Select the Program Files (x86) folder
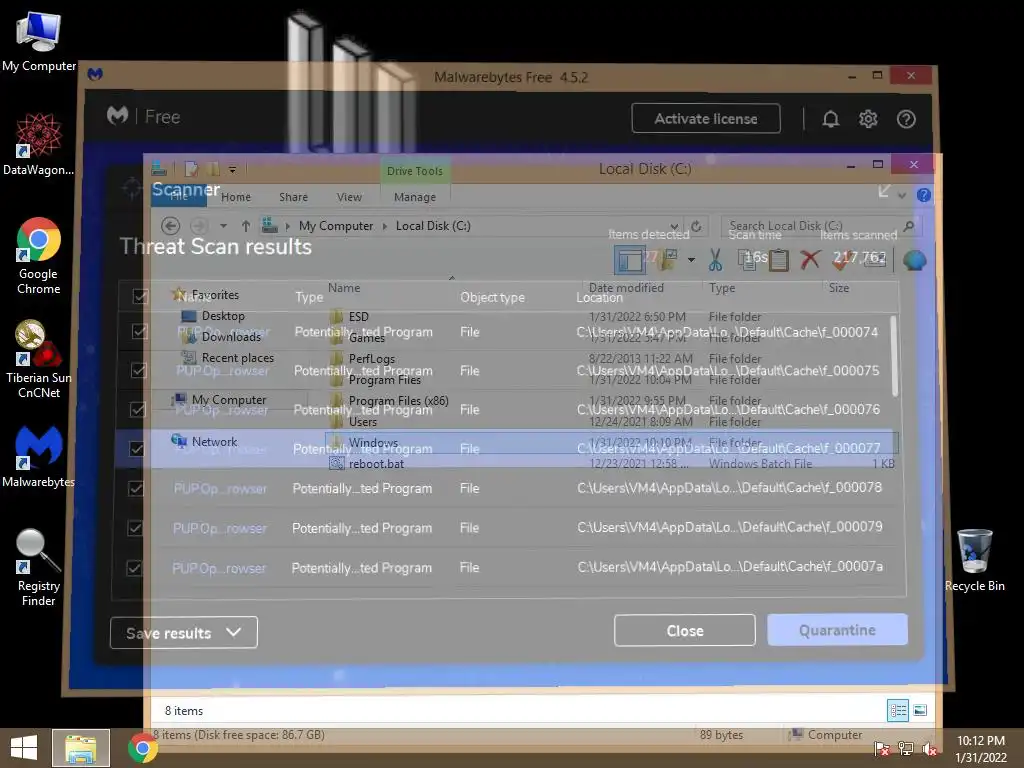The image size is (1024, 768). click(398, 400)
